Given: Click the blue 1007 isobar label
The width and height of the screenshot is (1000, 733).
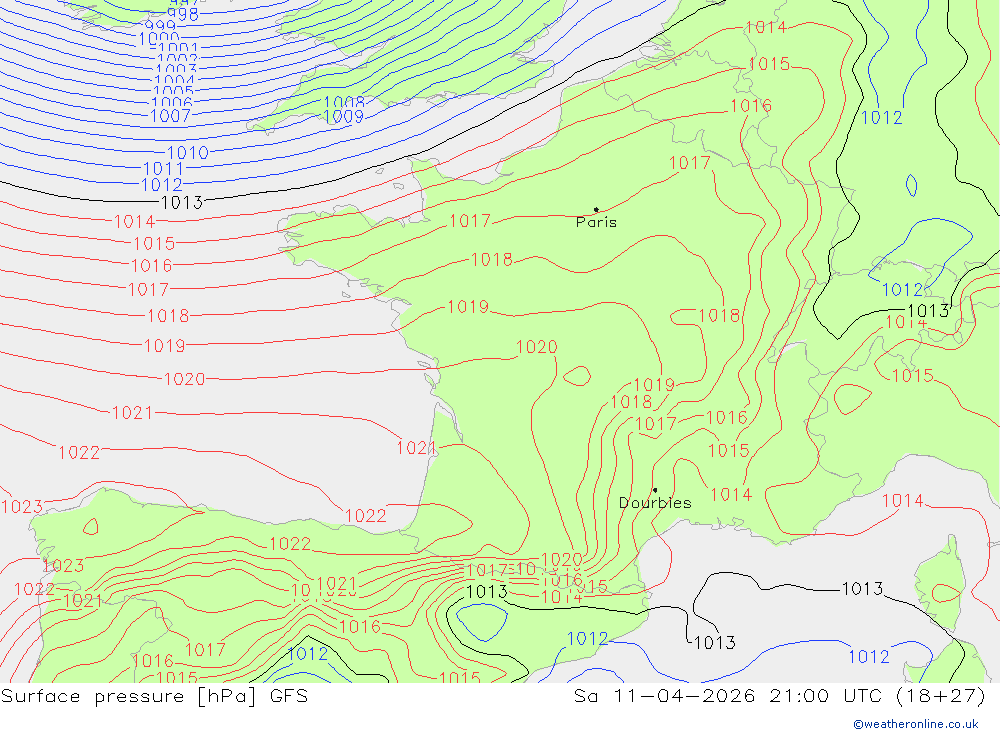Looking at the screenshot, I should click(170, 116).
